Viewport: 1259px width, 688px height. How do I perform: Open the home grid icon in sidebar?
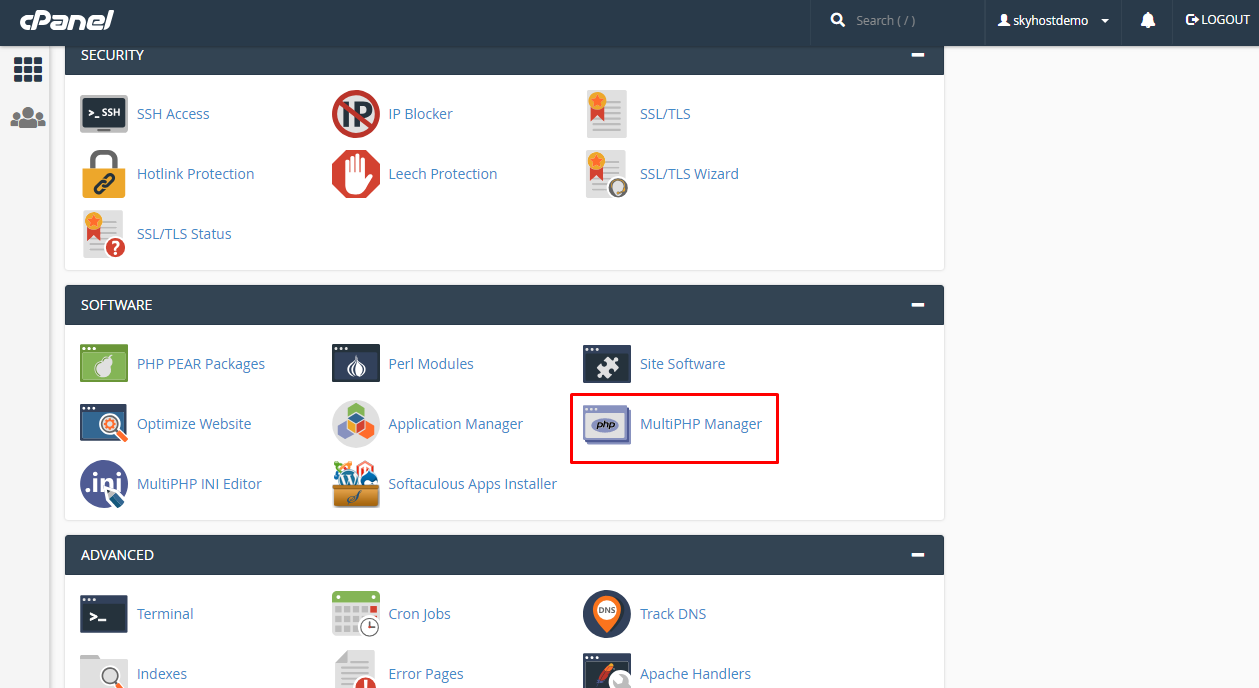(x=28, y=69)
